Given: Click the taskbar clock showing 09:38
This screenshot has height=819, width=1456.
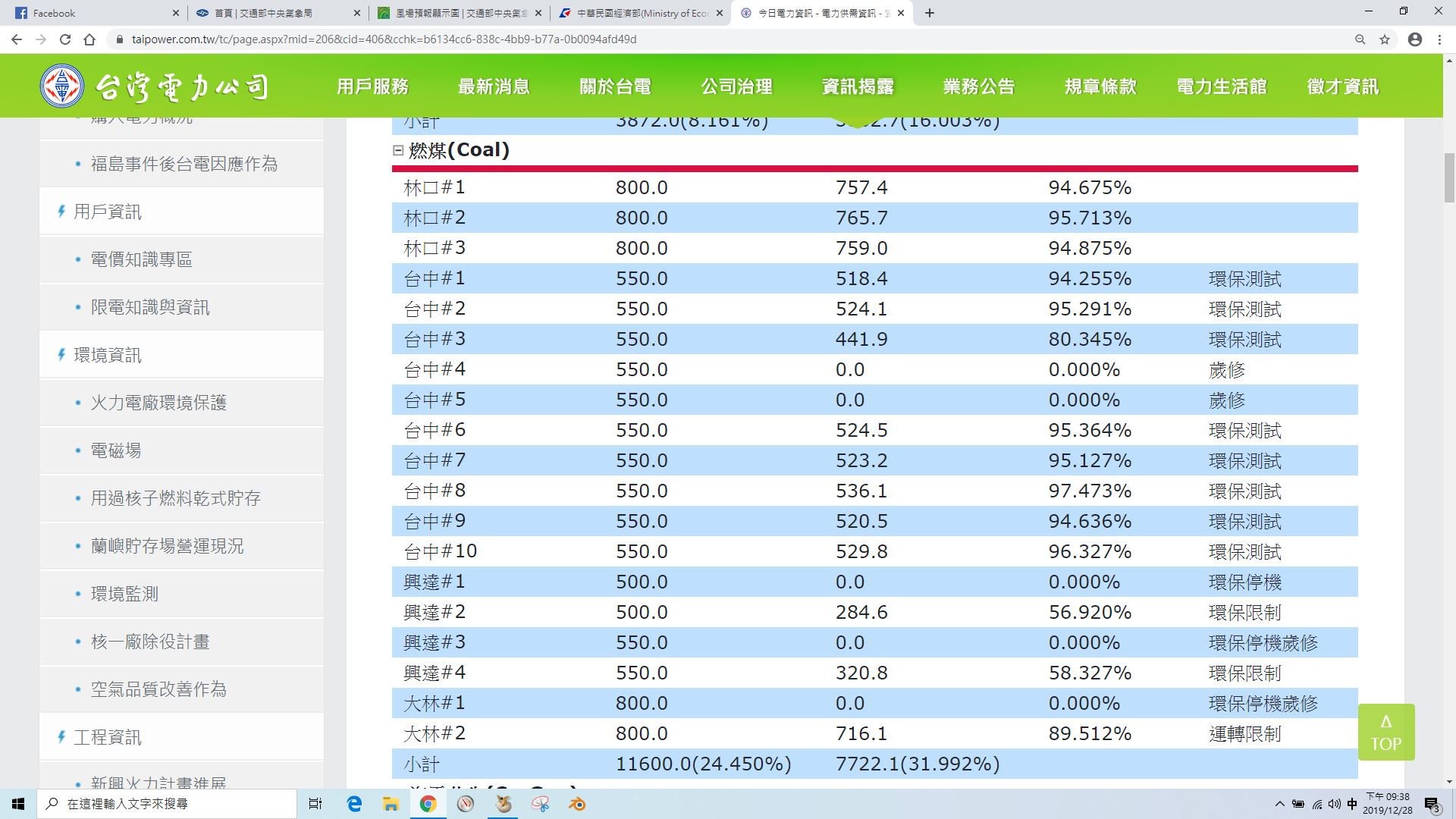Looking at the screenshot, I should click(1388, 804).
